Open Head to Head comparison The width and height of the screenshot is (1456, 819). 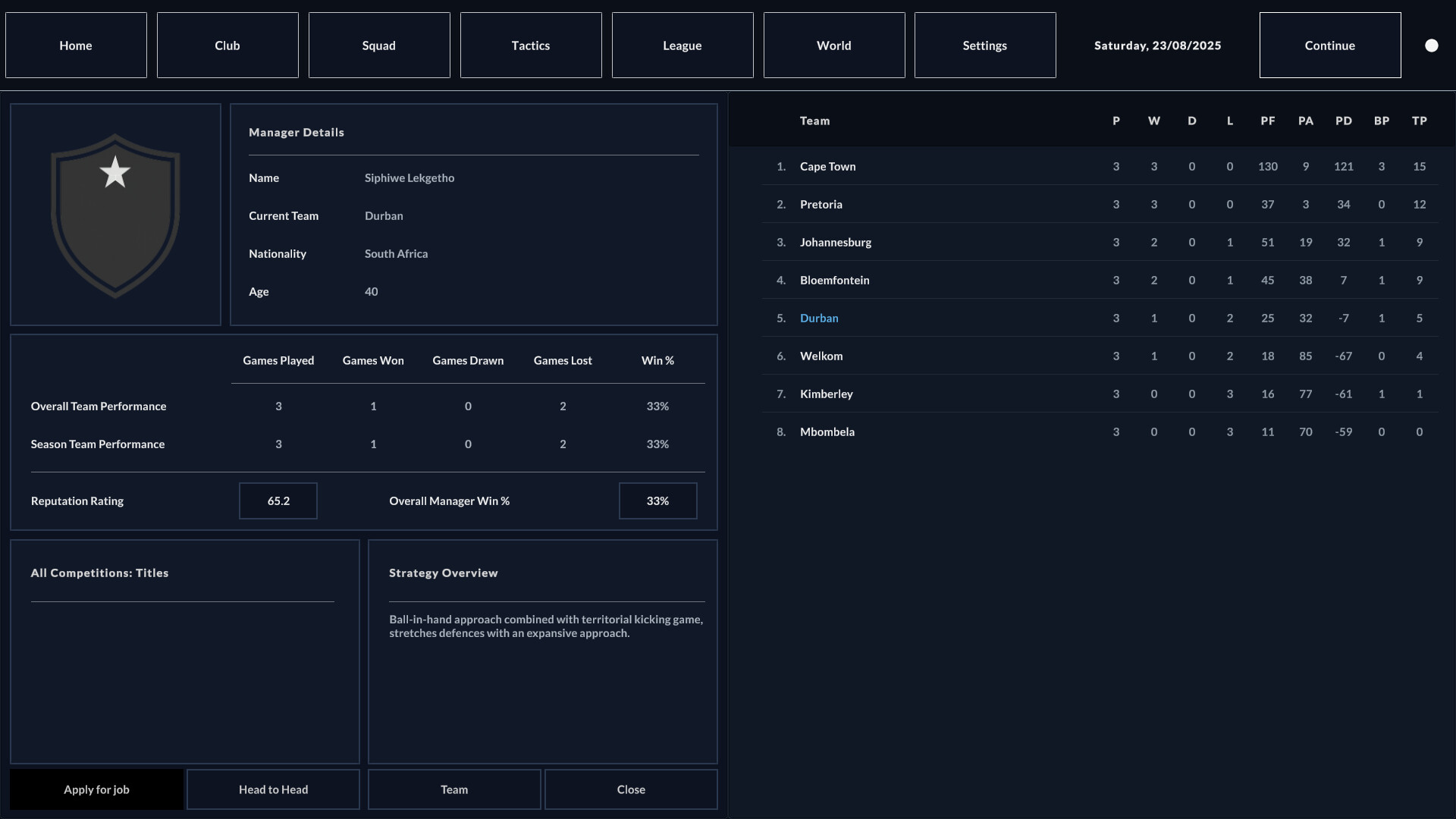[x=273, y=789]
